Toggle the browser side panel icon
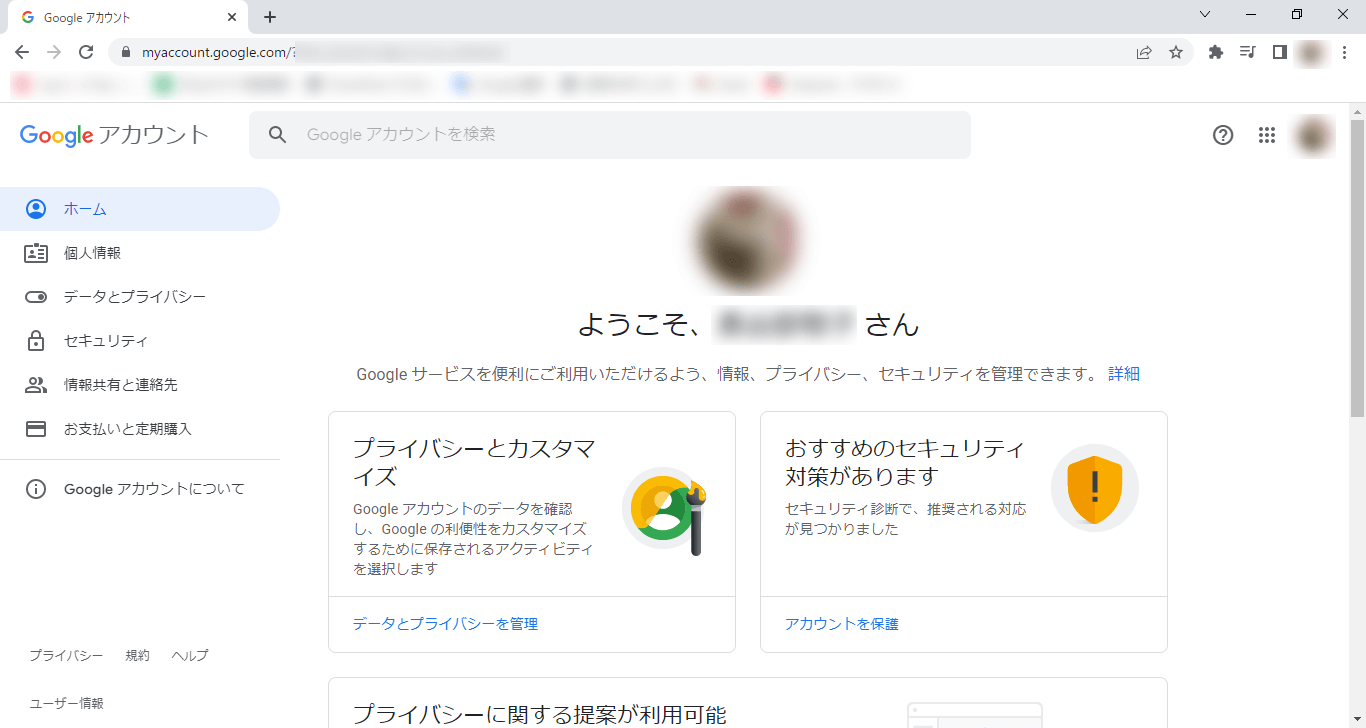Screen dimensions: 1366x728 [x=1279, y=52]
